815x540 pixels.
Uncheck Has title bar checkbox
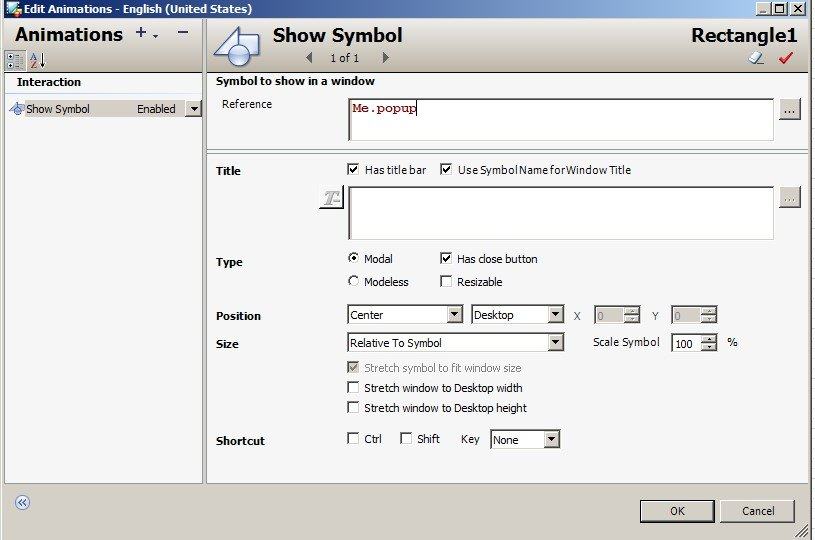coord(353,170)
